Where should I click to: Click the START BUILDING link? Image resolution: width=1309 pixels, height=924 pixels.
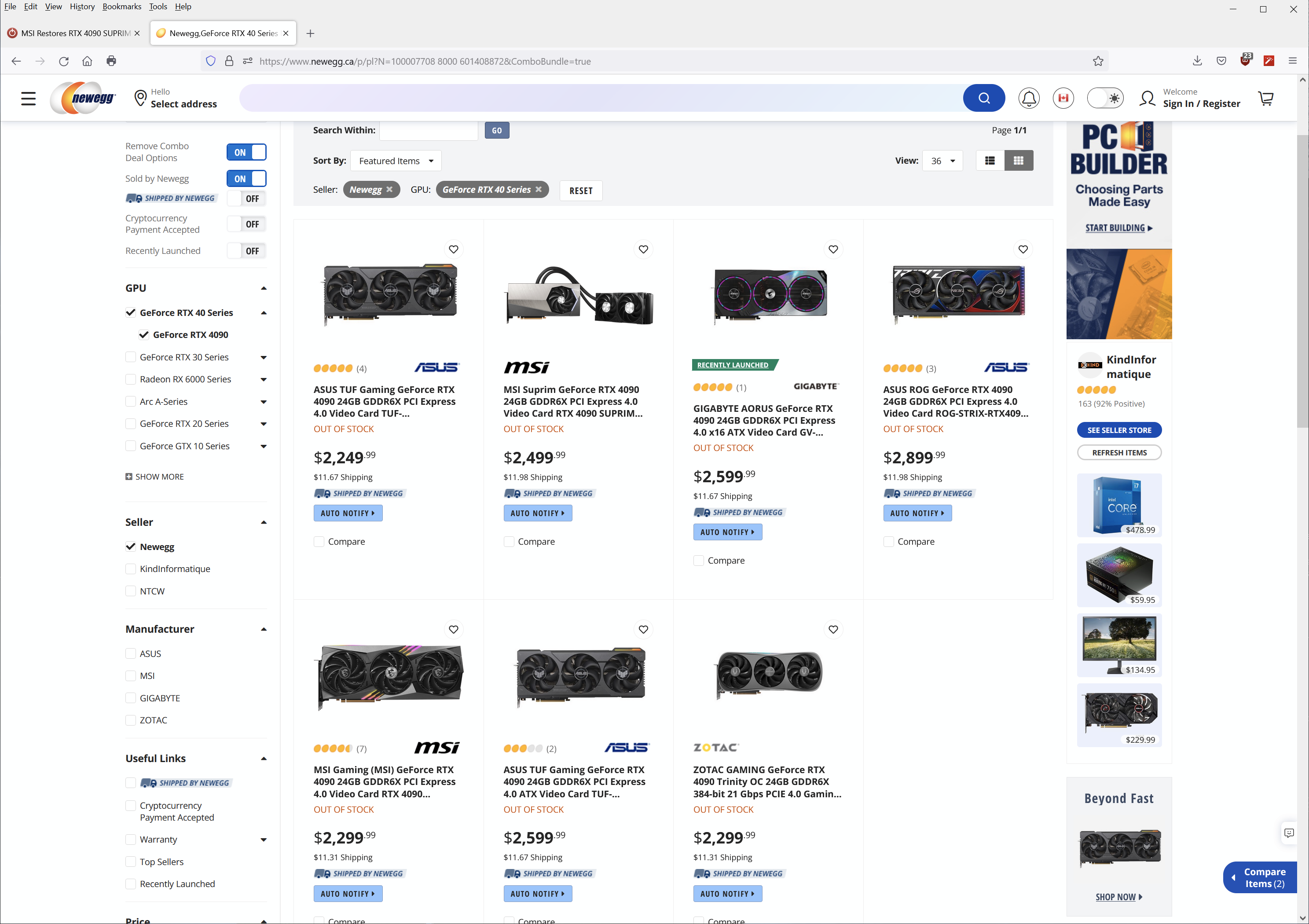(1118, 227)
